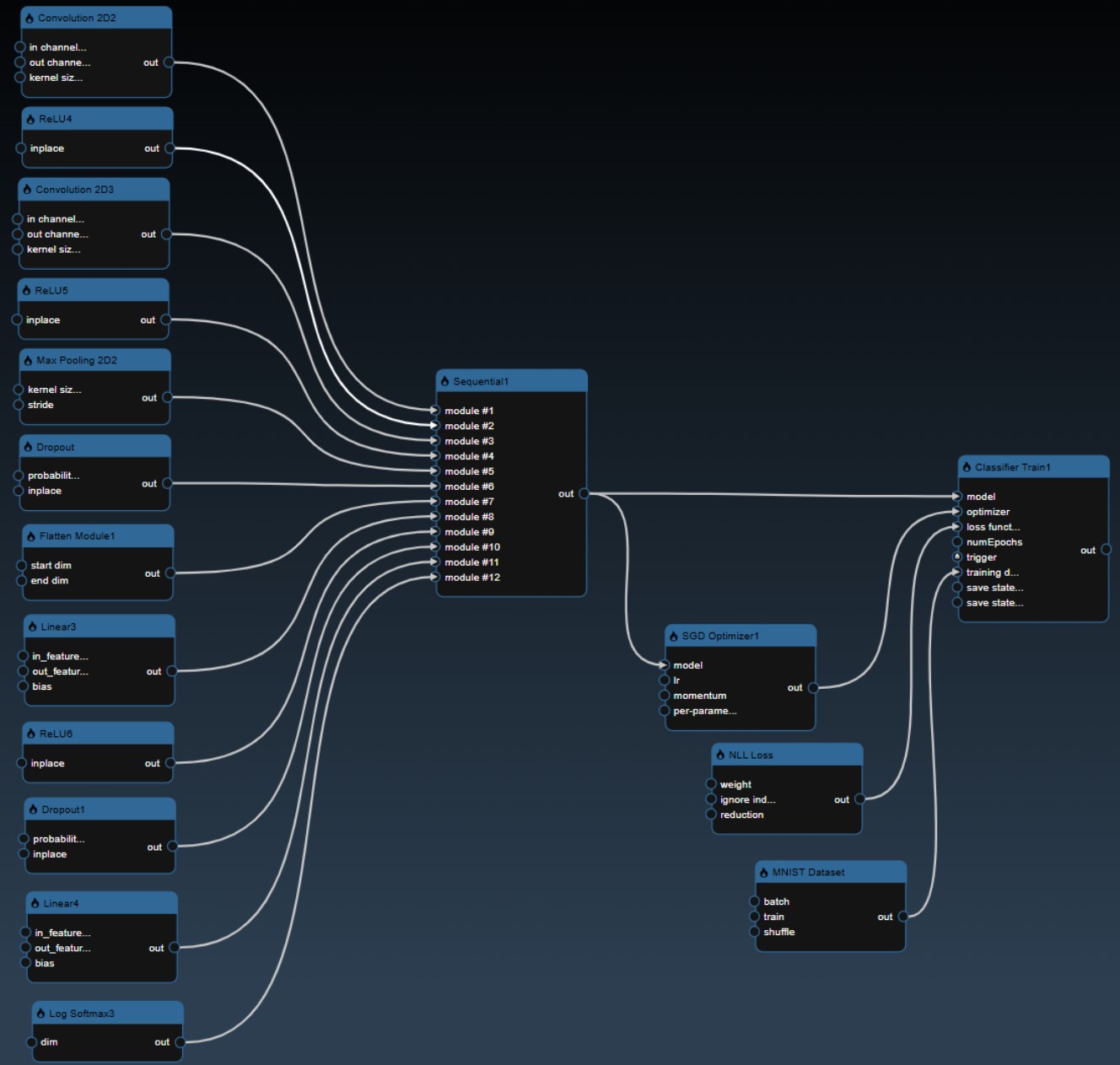Click the flame icon on NLL Loss node

tap(720, 756)
